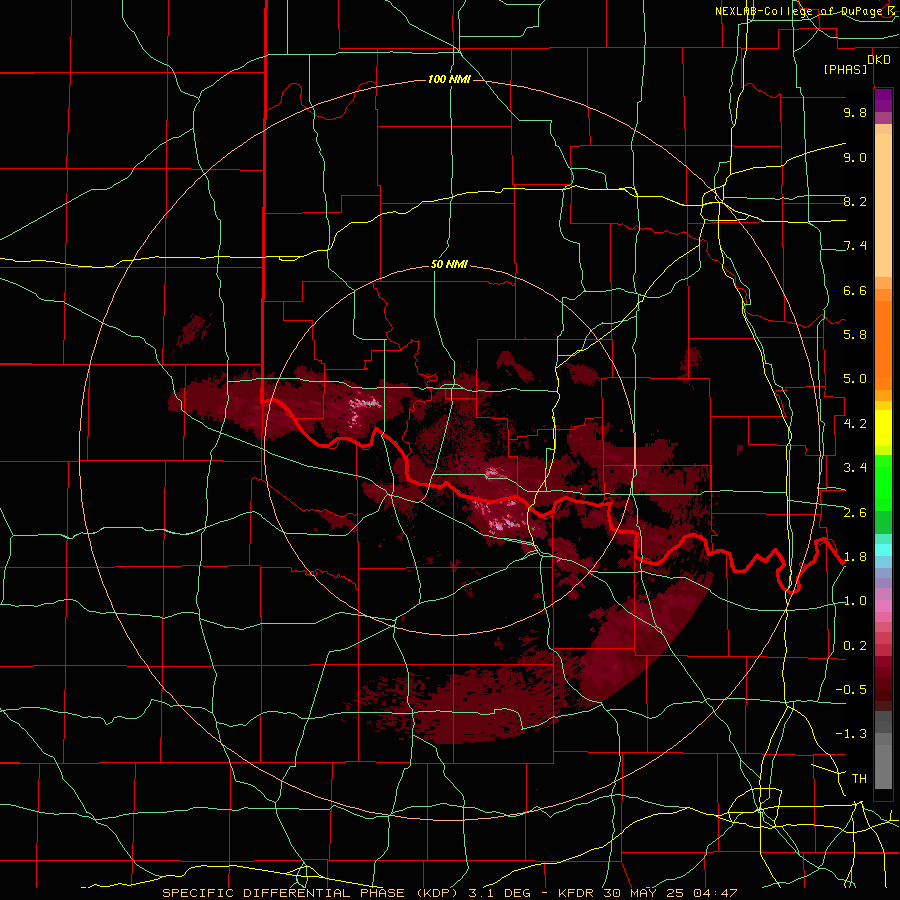The height and width of the screenshot is (900, 900).
Task: Pick the cyan color band on scale
Action: (x=883, y=550)
